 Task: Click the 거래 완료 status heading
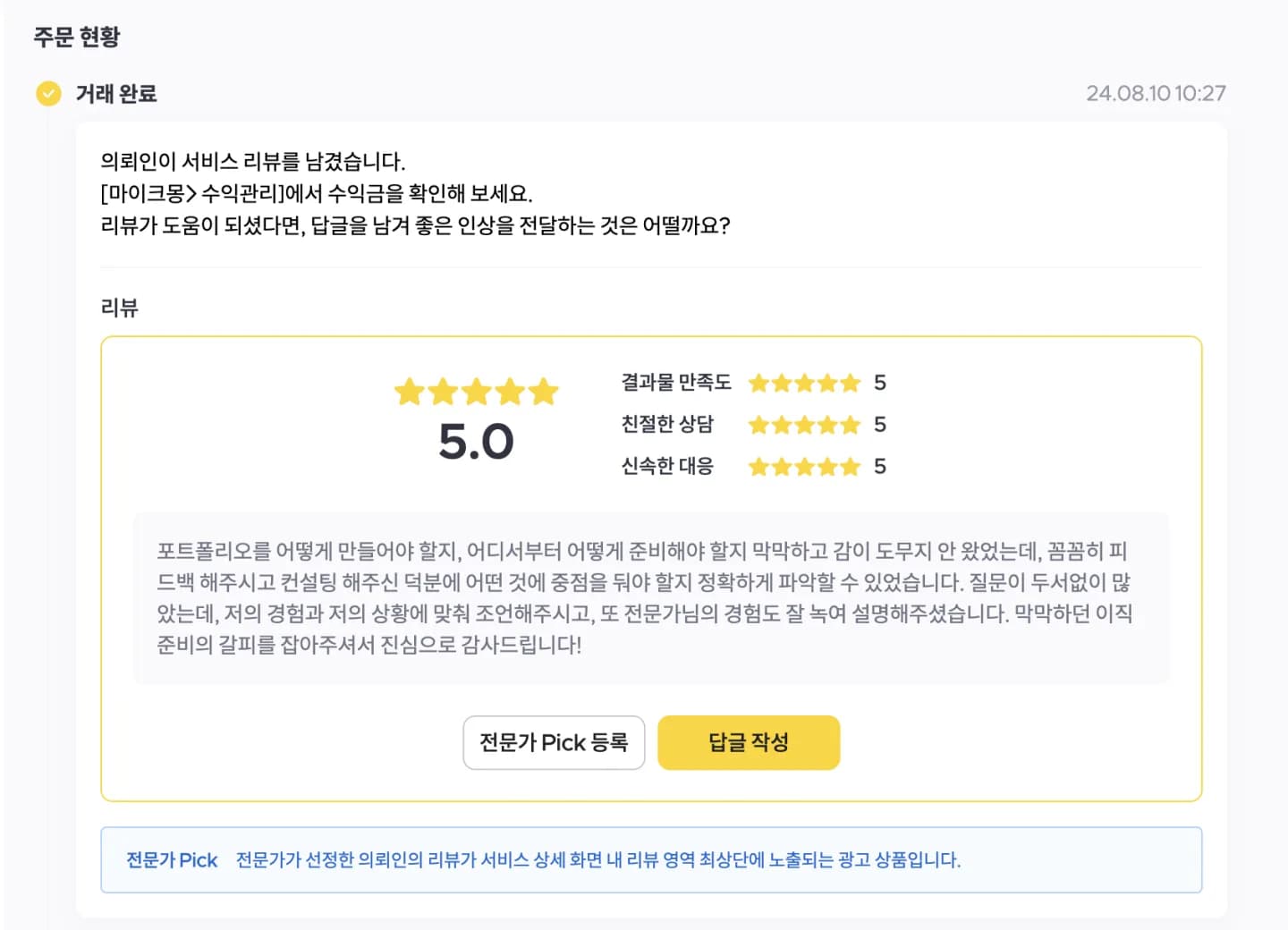pos(116,94)
